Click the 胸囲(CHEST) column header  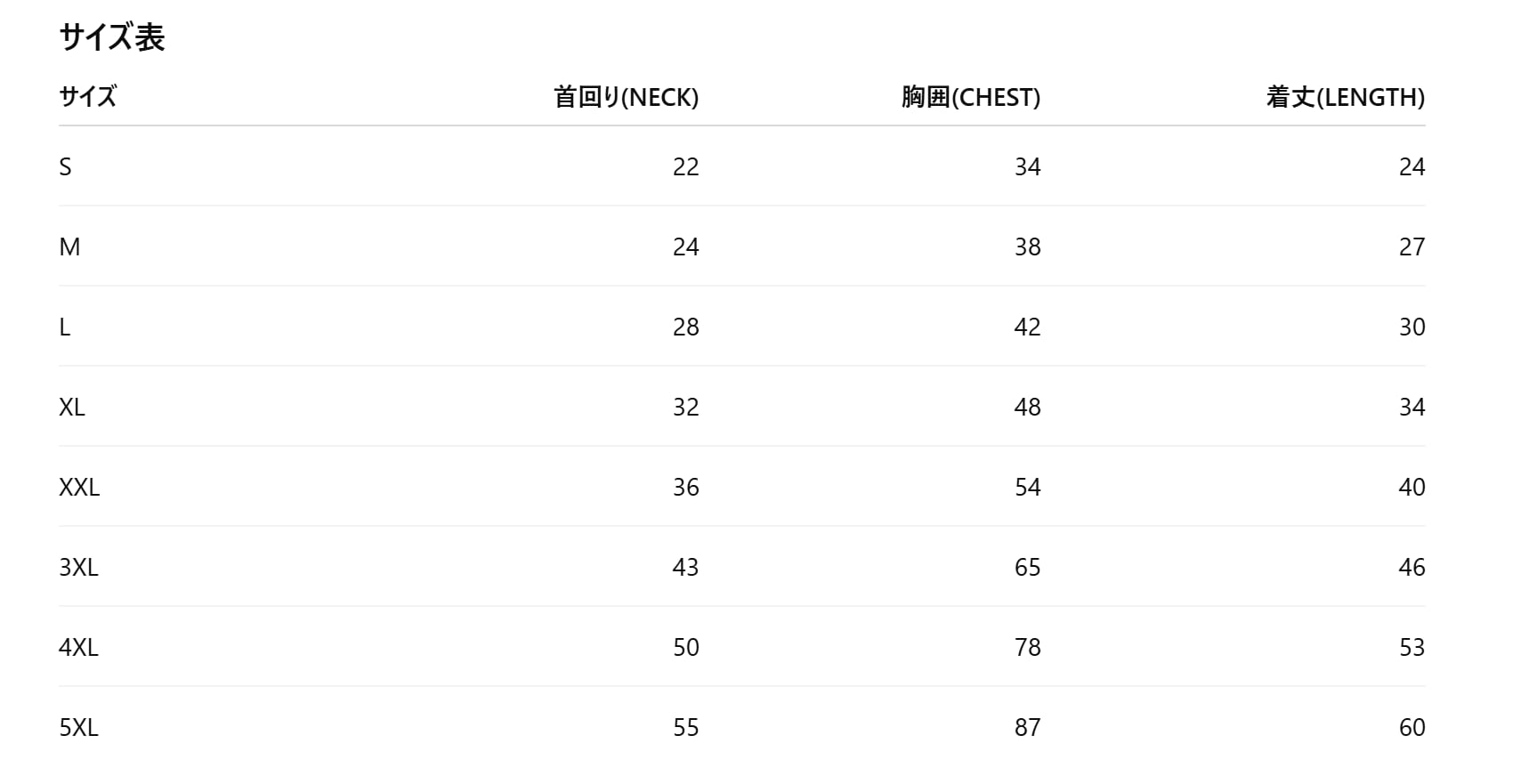(x=970, y=97)
